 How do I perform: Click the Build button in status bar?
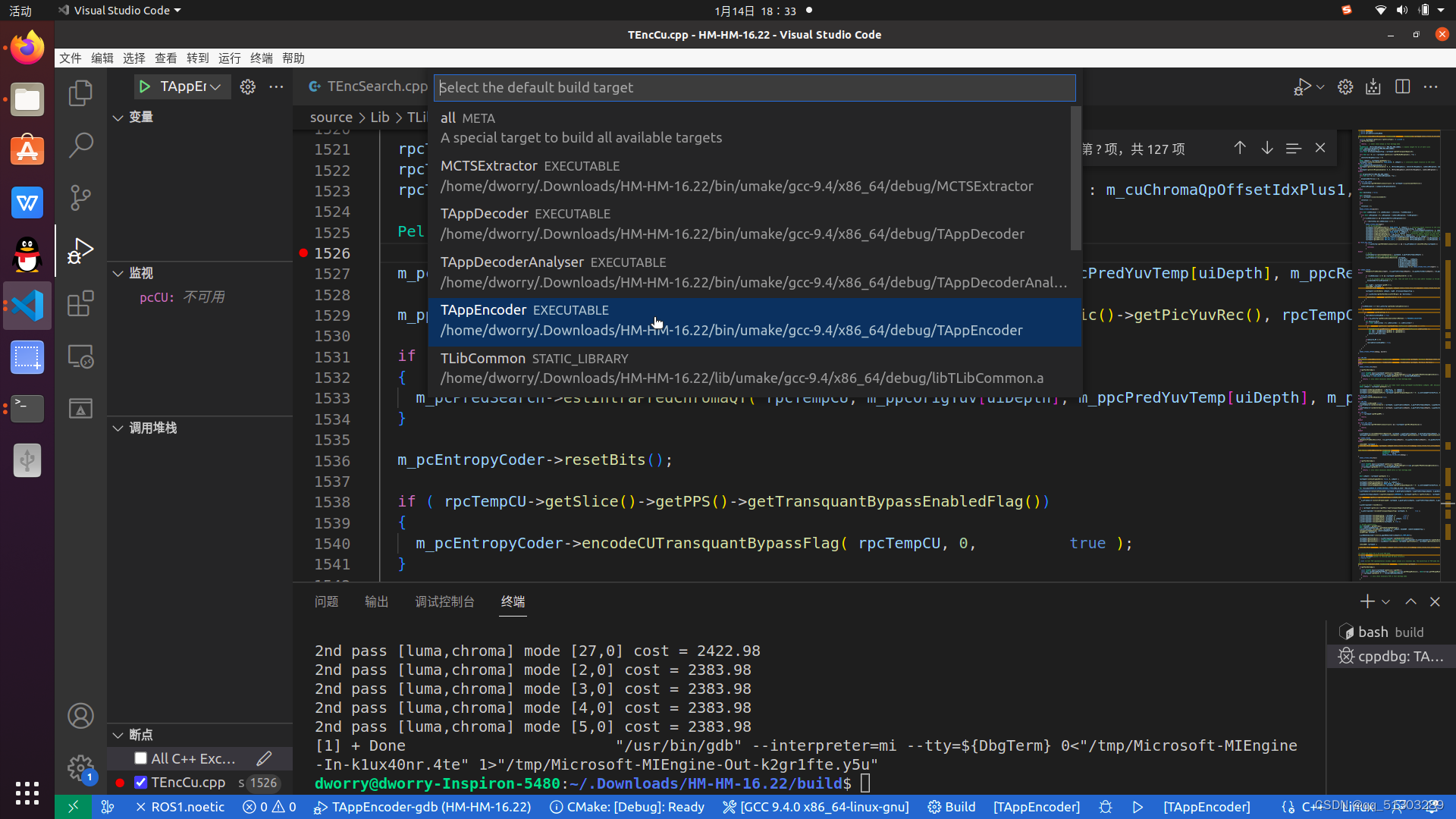(952, 807)
